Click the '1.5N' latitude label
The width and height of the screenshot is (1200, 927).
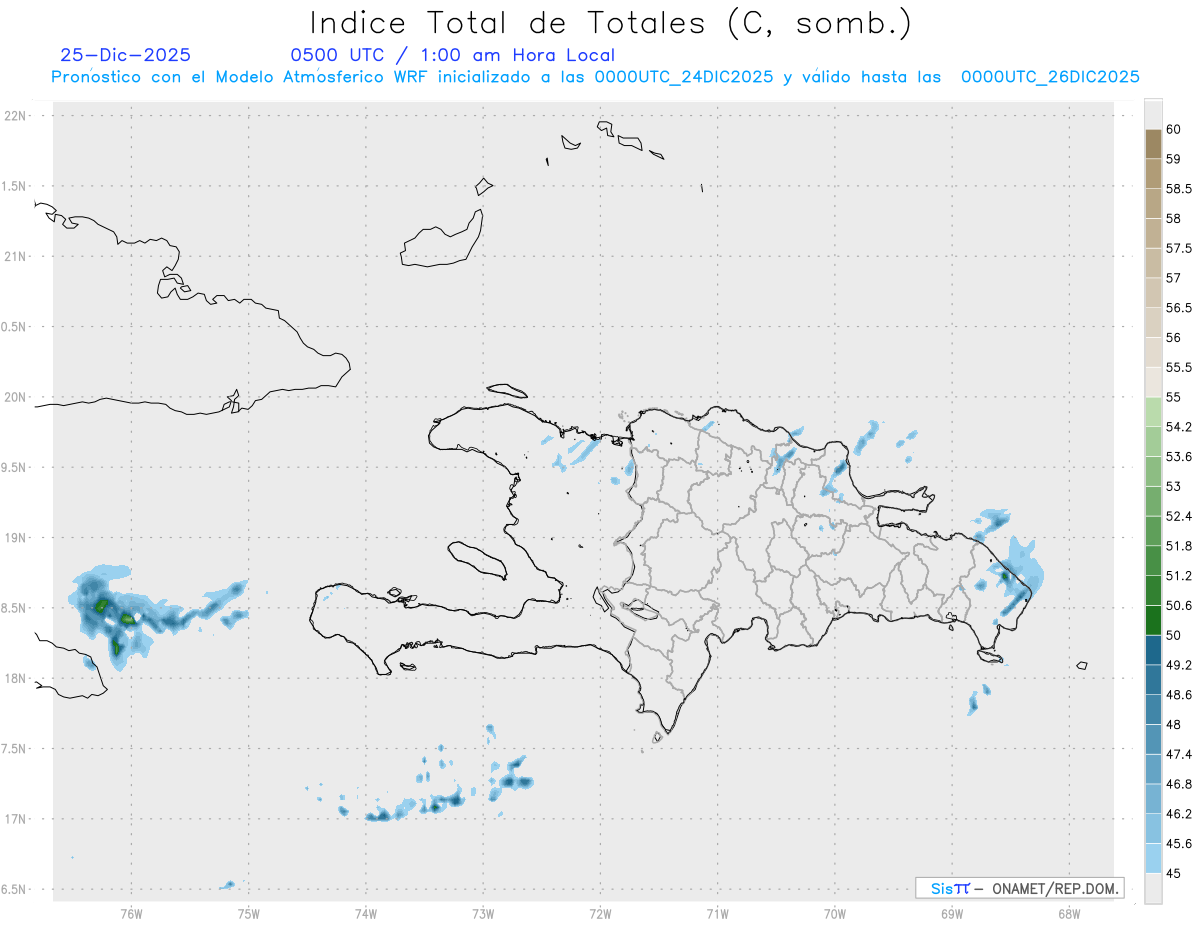[15, 186]
